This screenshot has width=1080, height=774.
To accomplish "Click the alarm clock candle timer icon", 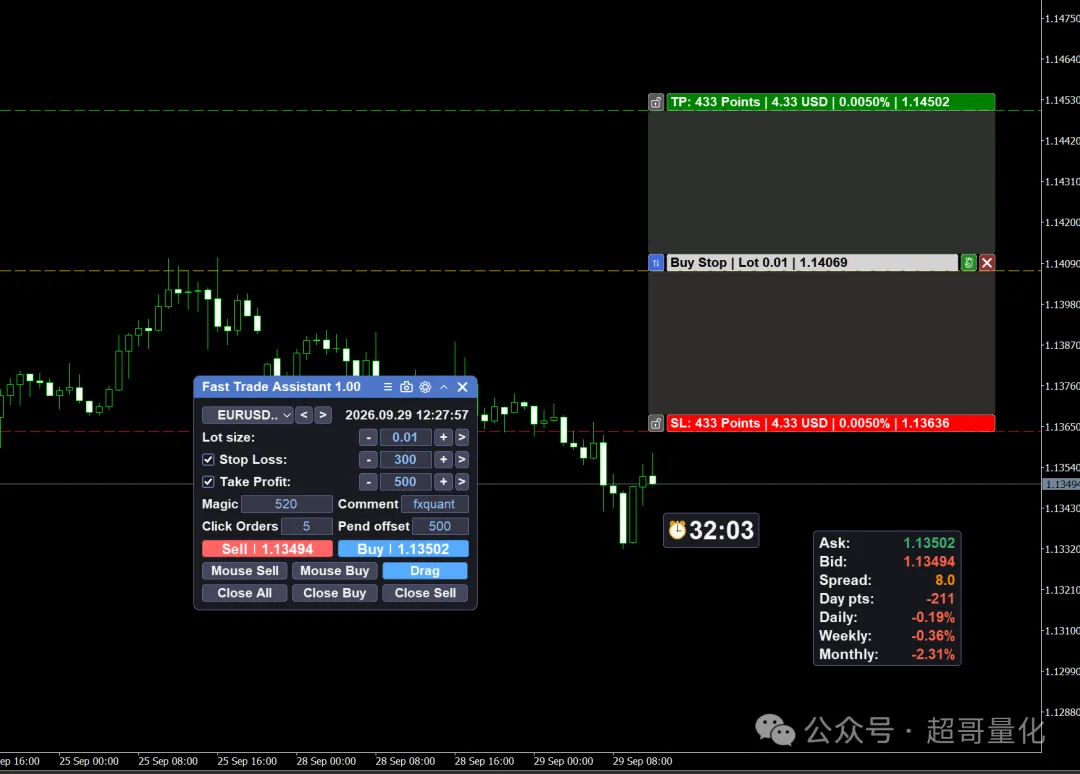I will pyautogui.click(x=677, y=530).
